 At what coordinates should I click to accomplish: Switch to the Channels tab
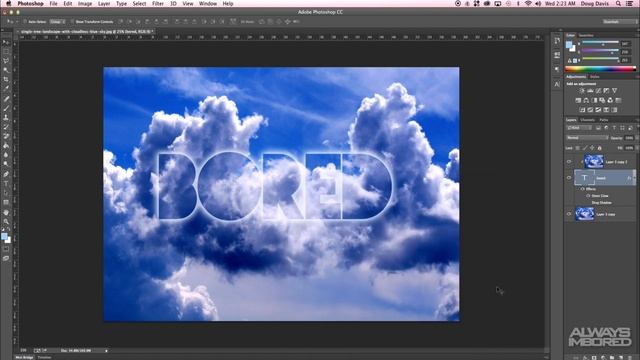[588, 120]
